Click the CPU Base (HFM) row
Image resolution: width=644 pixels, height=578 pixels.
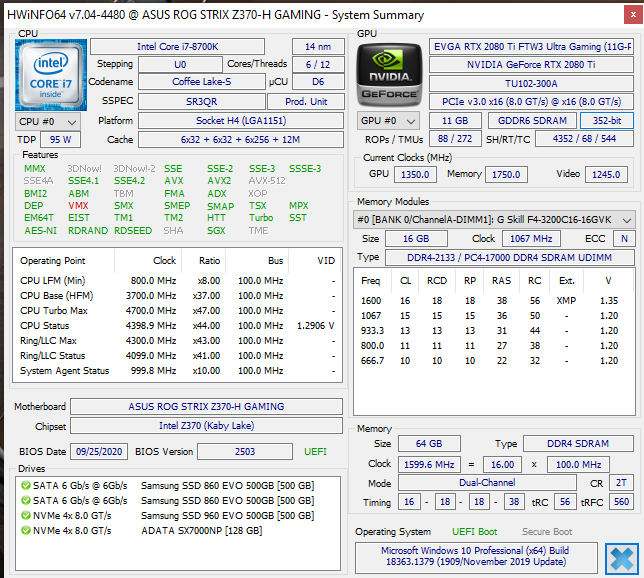177,296
